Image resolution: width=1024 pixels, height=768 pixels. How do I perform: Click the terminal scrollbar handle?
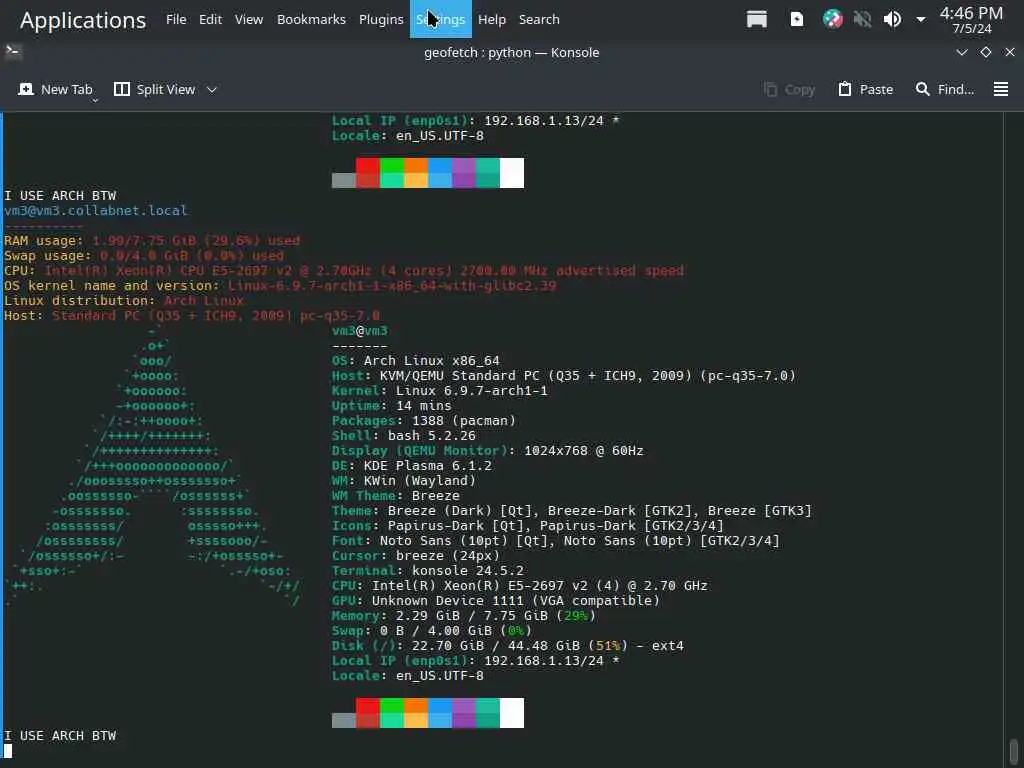click(x=1013, y=750)
